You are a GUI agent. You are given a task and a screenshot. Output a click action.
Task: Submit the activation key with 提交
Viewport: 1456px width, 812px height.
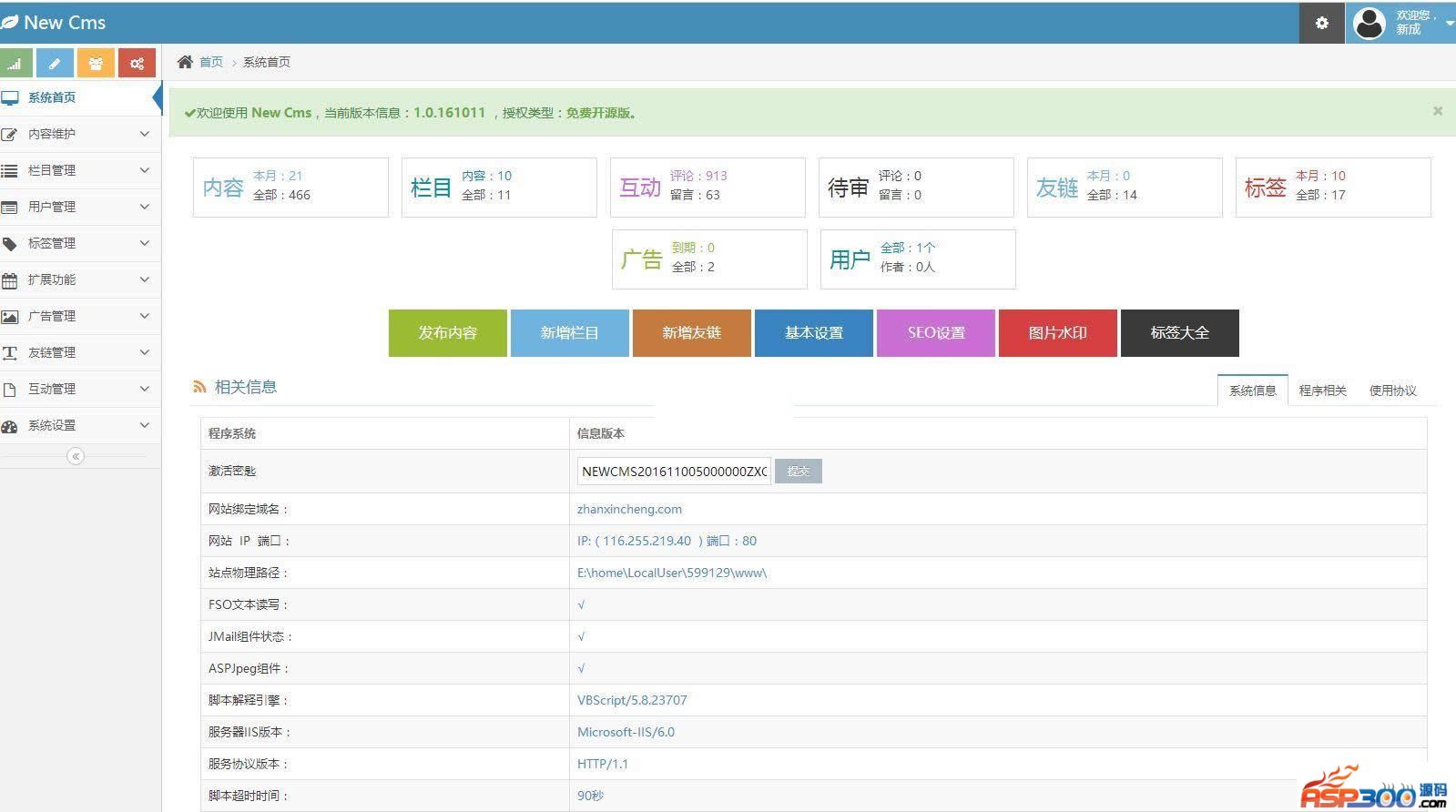pyautogui.click(x=799, y=471)
